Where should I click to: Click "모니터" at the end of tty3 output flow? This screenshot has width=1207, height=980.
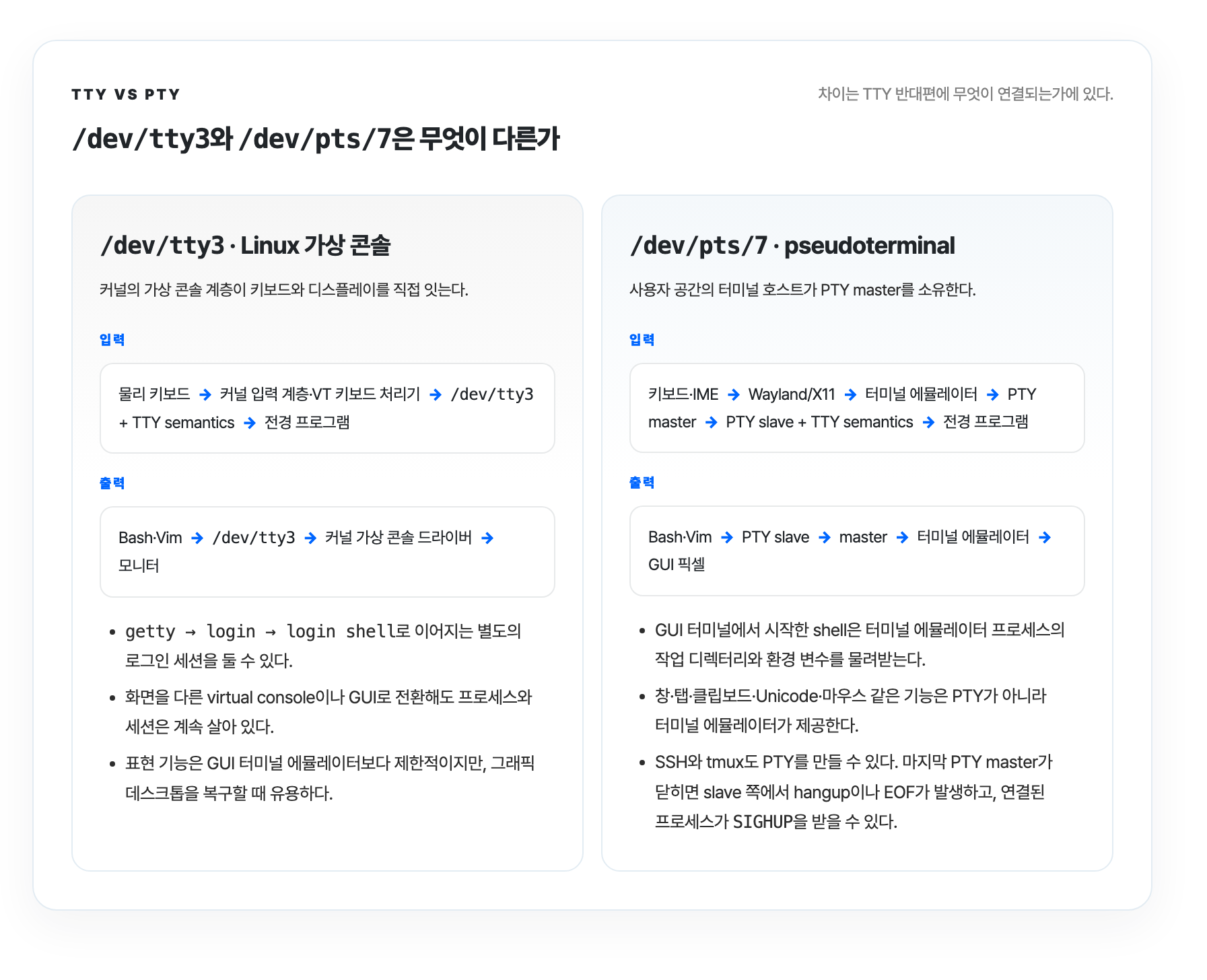[x=139, y=565]
